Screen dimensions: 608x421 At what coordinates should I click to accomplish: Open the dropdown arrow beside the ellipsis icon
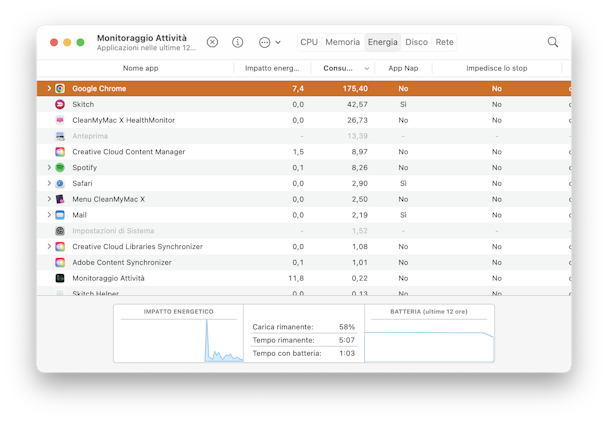click(278, 42)
